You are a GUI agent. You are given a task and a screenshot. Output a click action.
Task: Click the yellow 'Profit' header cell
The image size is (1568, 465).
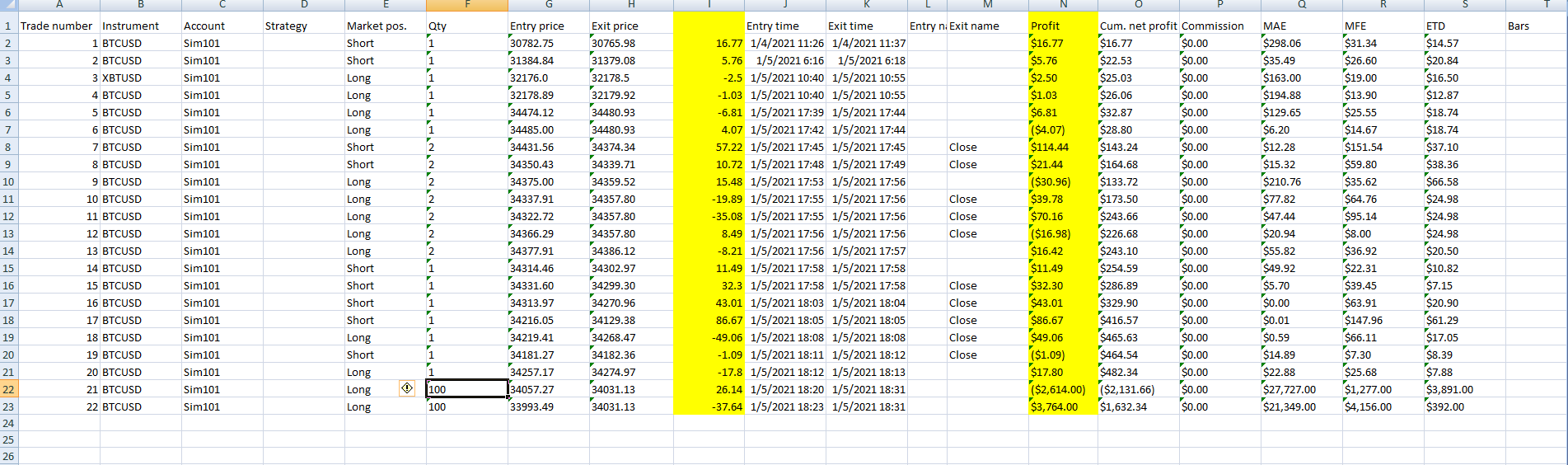[x=1063, y=26]
